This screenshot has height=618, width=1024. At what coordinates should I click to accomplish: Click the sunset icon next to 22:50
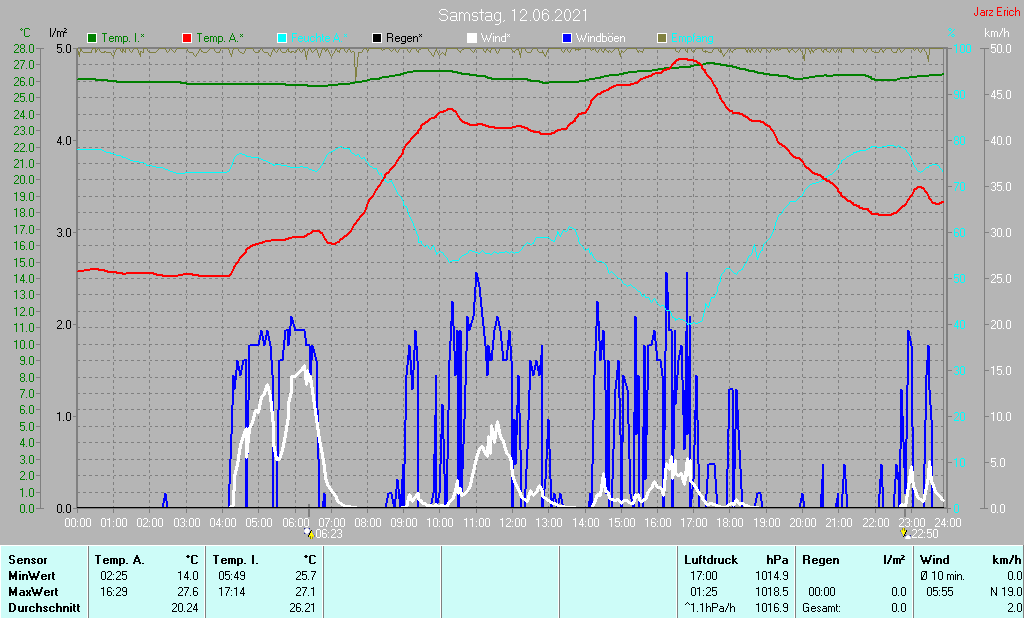pos(904,534)
